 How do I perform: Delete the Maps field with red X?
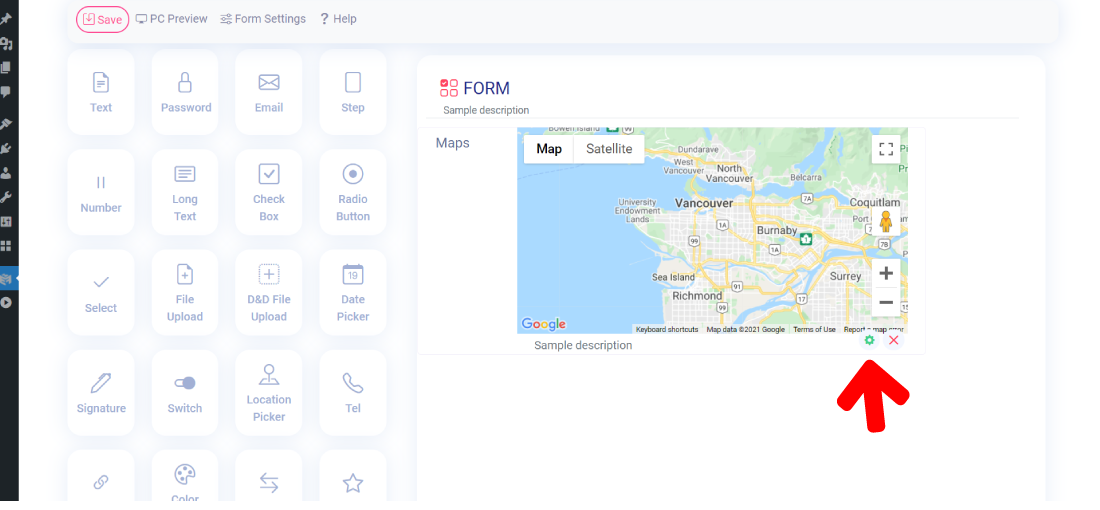click(x=894, y=340)
